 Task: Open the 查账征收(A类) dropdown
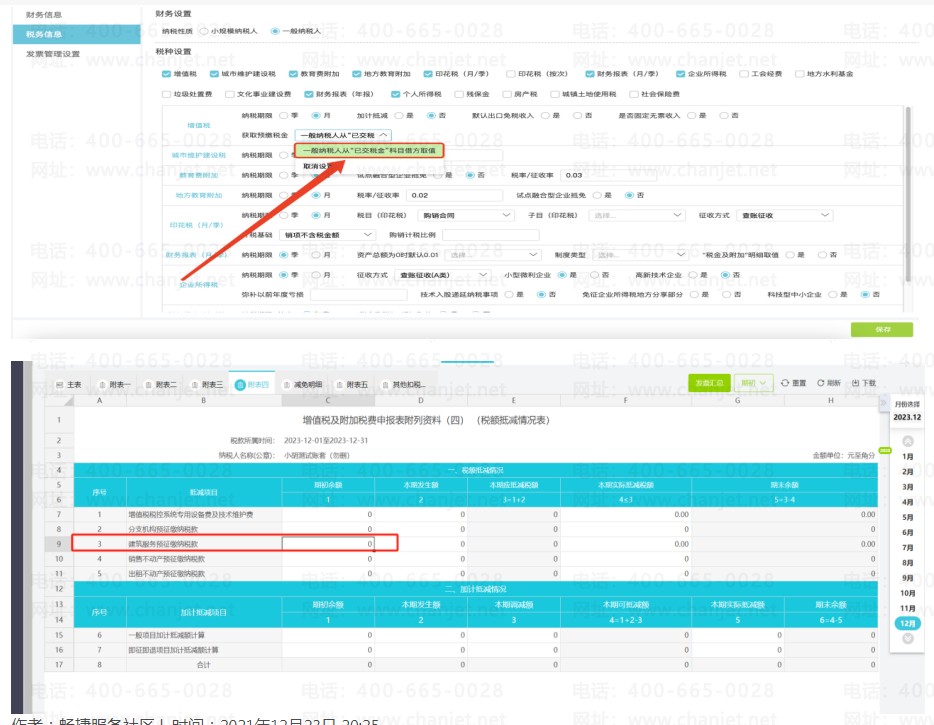point(443,275)
